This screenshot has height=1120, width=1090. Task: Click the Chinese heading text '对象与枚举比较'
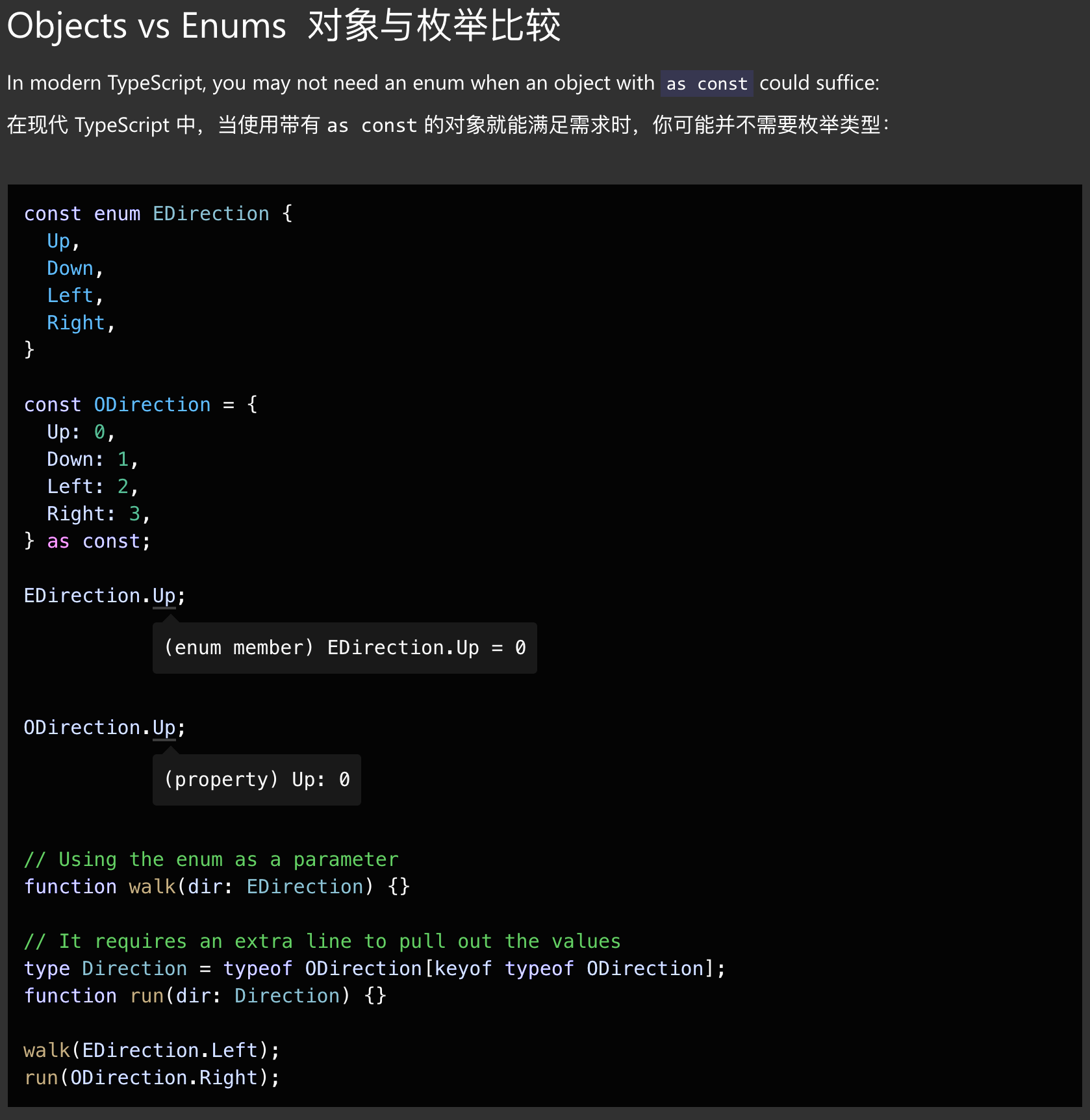click(x=433, y=26)
